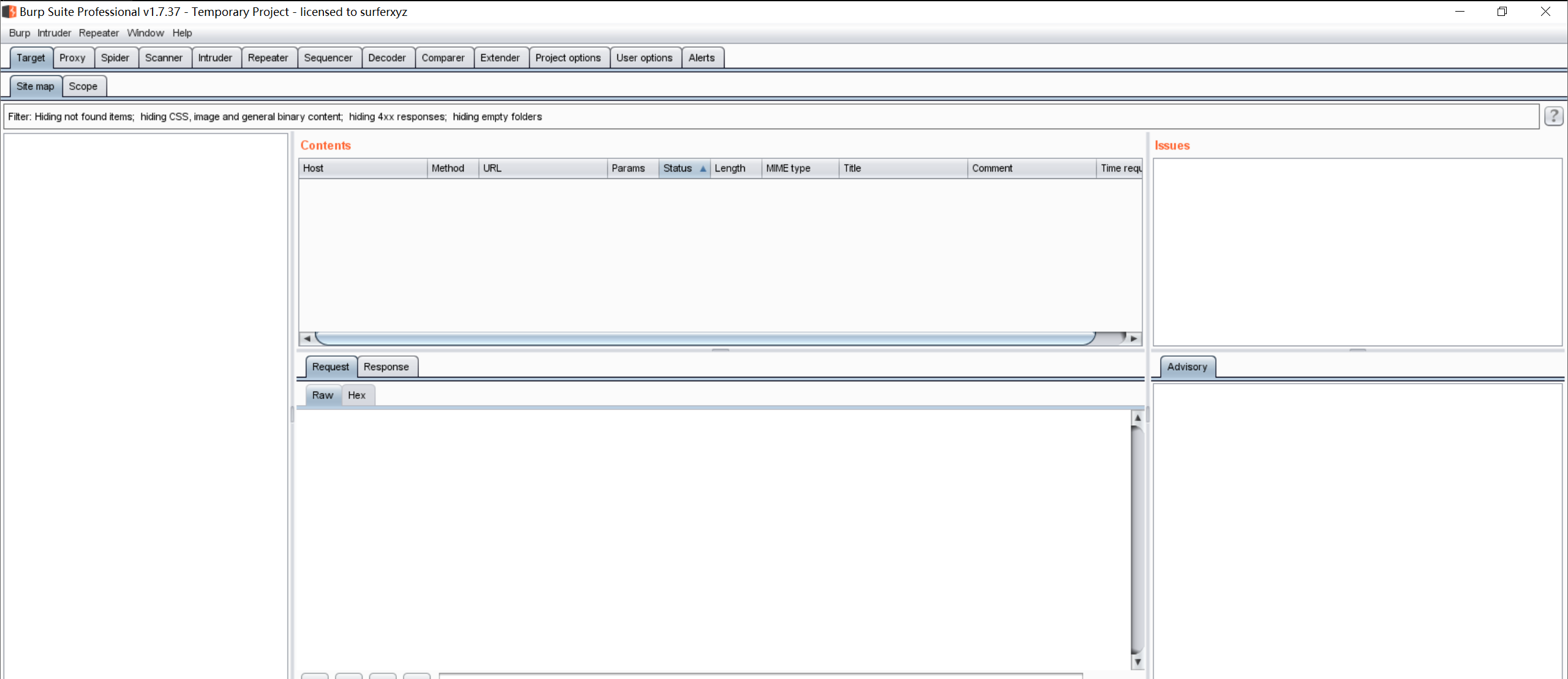The image size is (1568, 679).
Task: Sort contents by Time requested column
Action: pos(1120,169)
